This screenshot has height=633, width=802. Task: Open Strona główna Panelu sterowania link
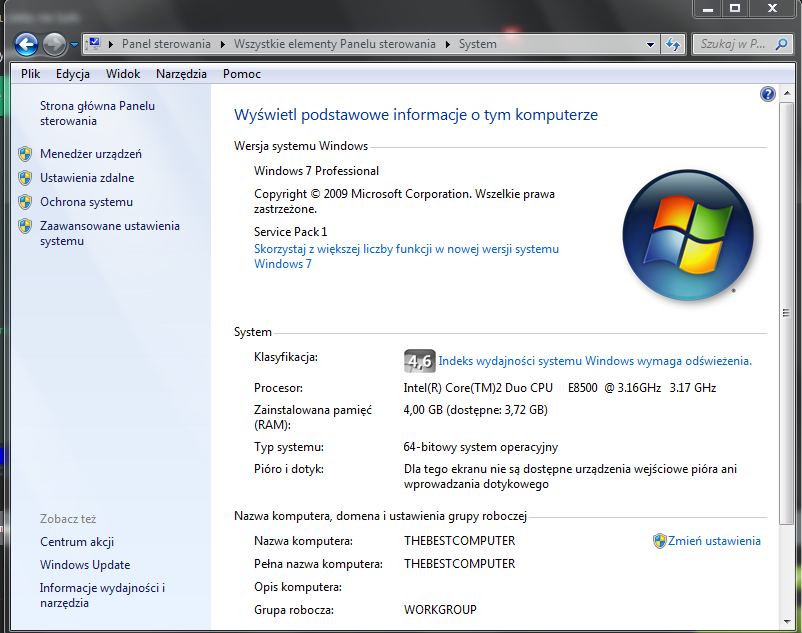[97, 114]
